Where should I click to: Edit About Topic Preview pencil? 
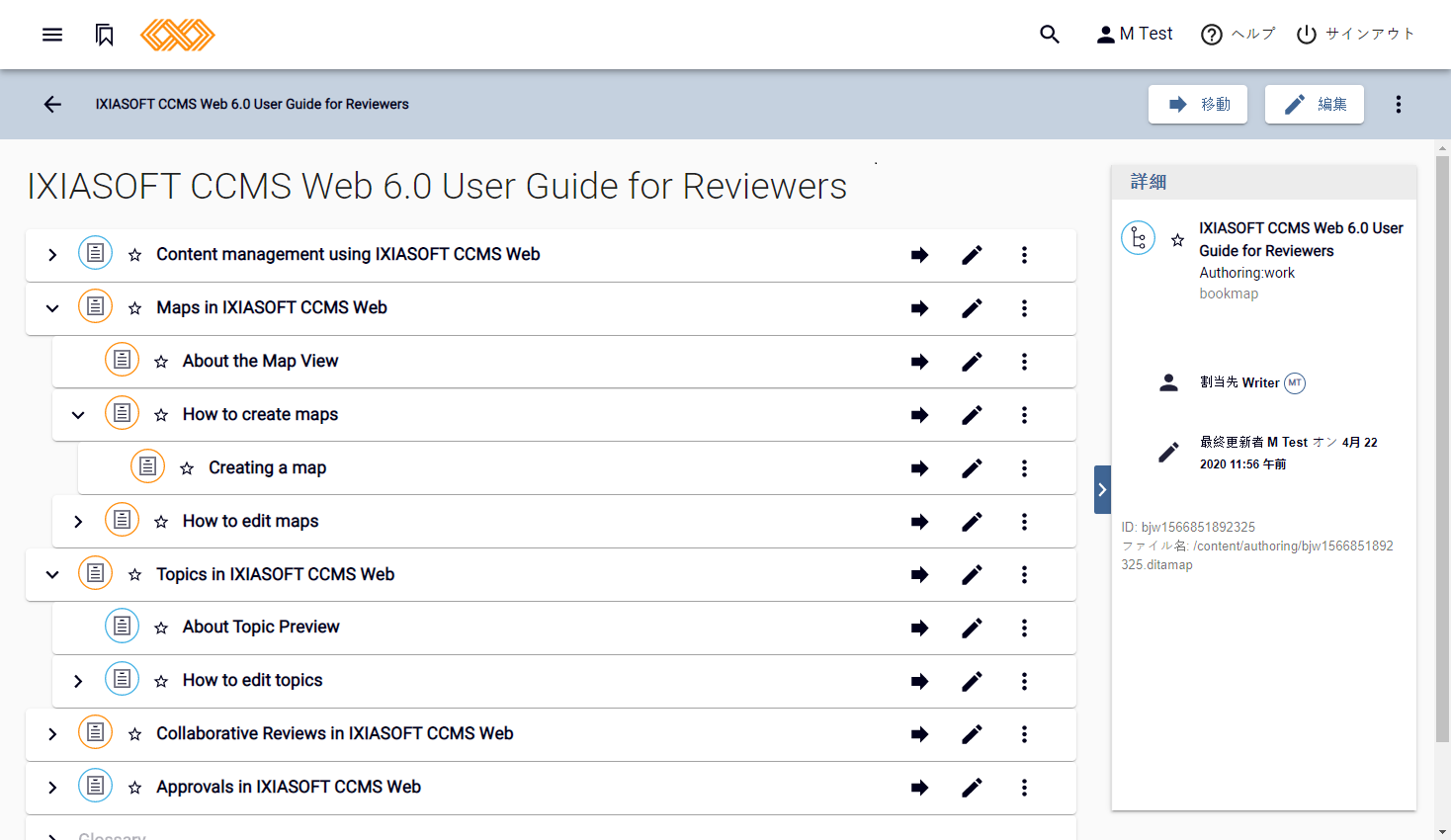(x=972, y=628)
